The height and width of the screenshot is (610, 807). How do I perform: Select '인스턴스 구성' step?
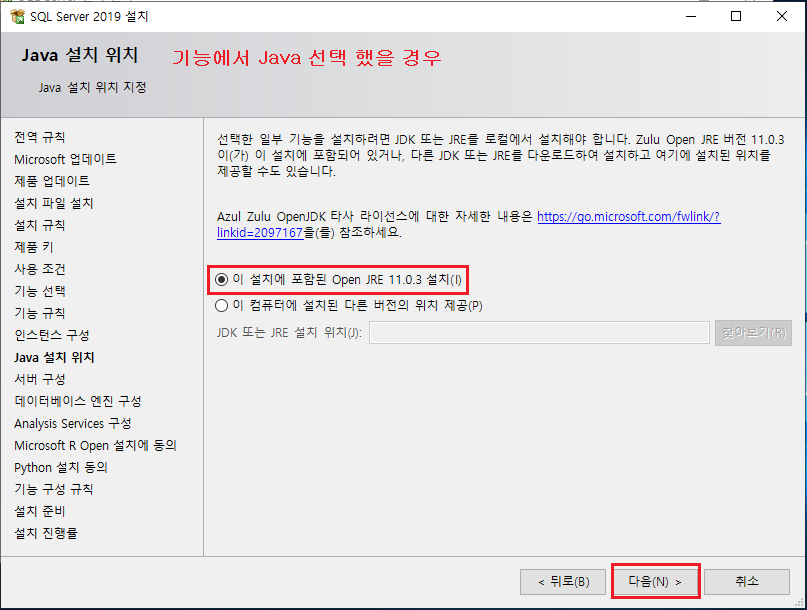pyautogui.click(x=52, y=335)
